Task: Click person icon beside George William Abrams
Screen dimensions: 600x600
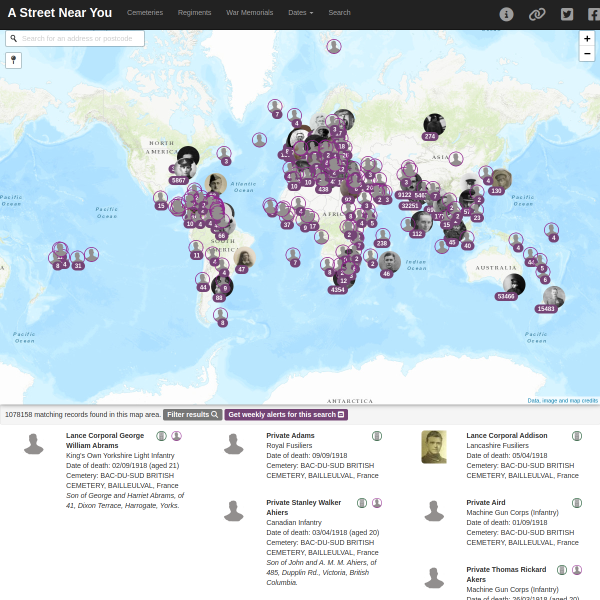Action: click(x=176, y=436)
